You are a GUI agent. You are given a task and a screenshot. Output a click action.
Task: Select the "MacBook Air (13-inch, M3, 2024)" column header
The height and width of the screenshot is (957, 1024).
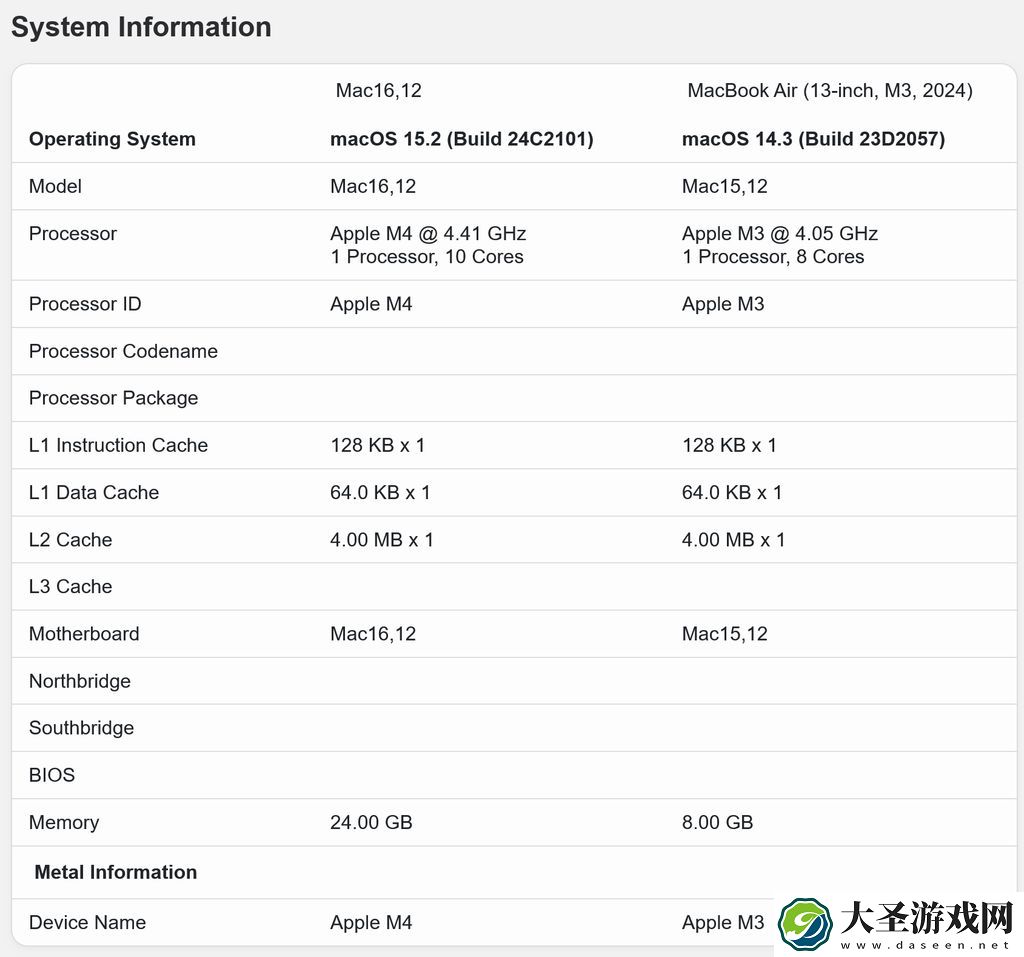click(830, 90)
